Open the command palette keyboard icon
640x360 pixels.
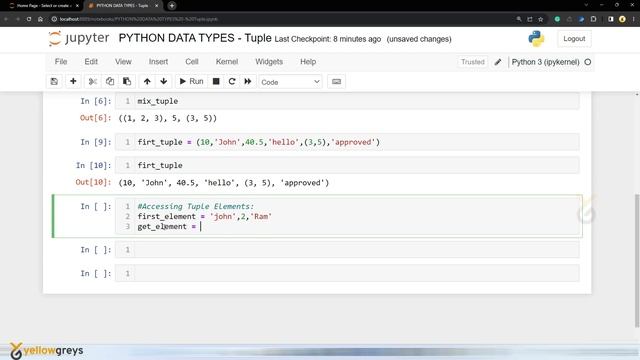[336, 82]
